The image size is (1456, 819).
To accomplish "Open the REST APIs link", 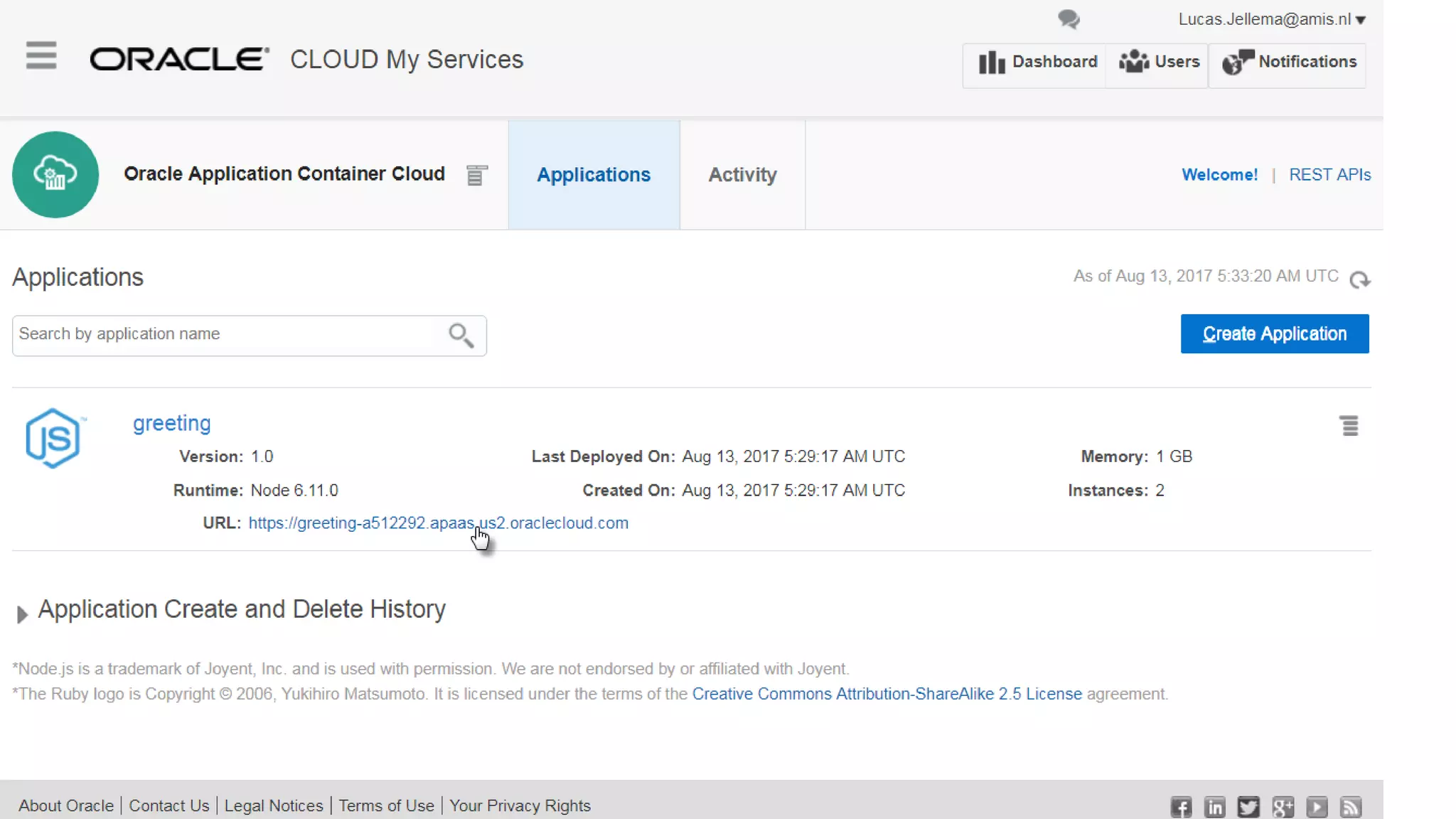I will [x=1329, y=175].
